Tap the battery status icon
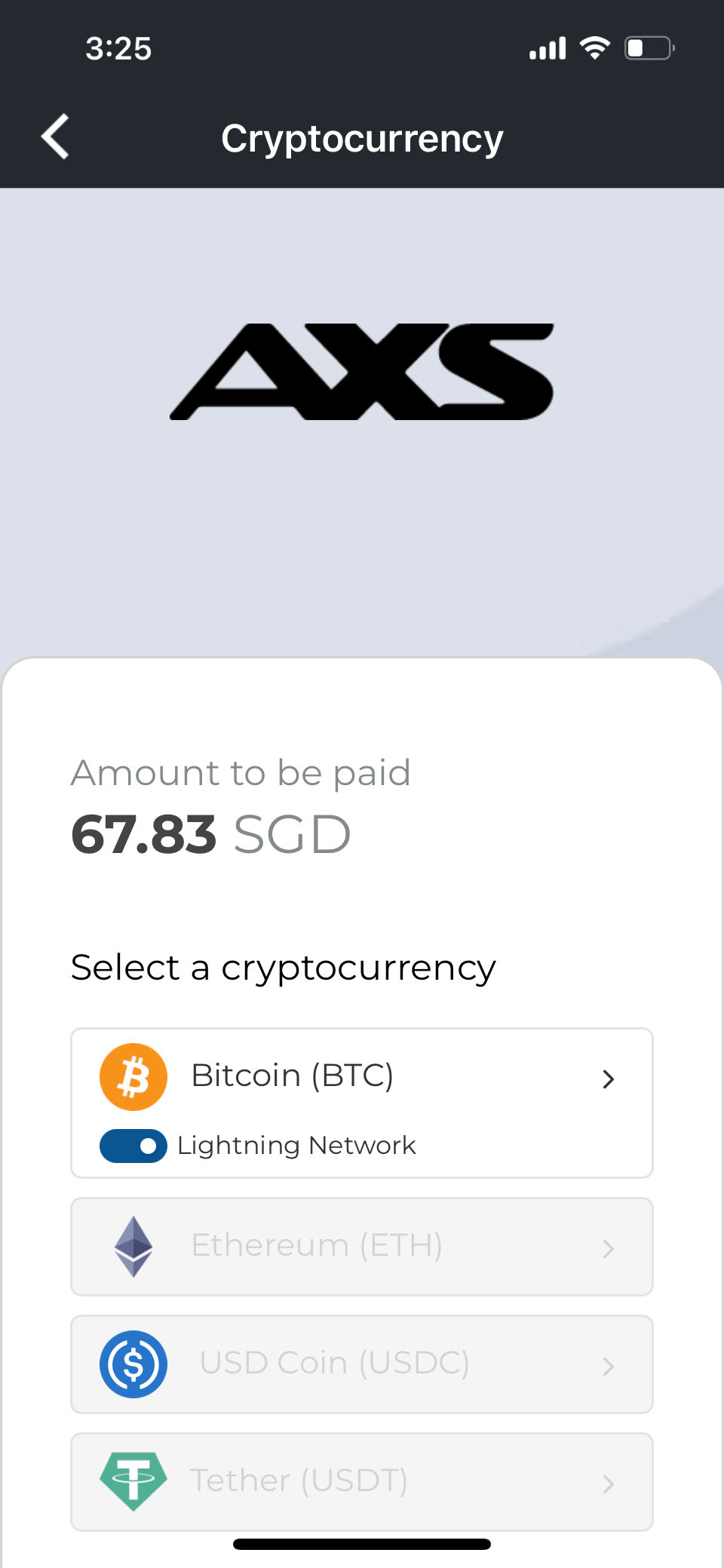Viewport: 724px width, 1568px height. pos(649,48)
